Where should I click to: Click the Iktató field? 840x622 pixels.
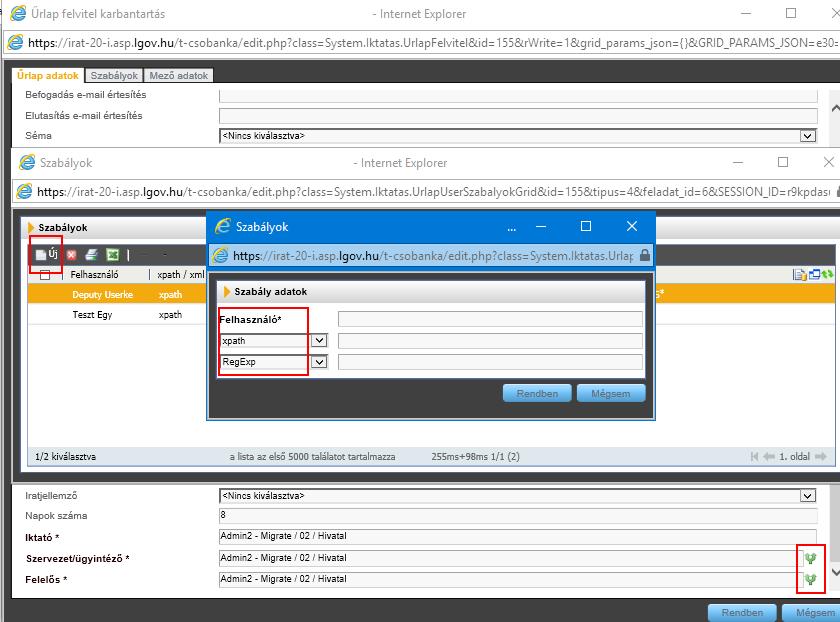point(518,536)
